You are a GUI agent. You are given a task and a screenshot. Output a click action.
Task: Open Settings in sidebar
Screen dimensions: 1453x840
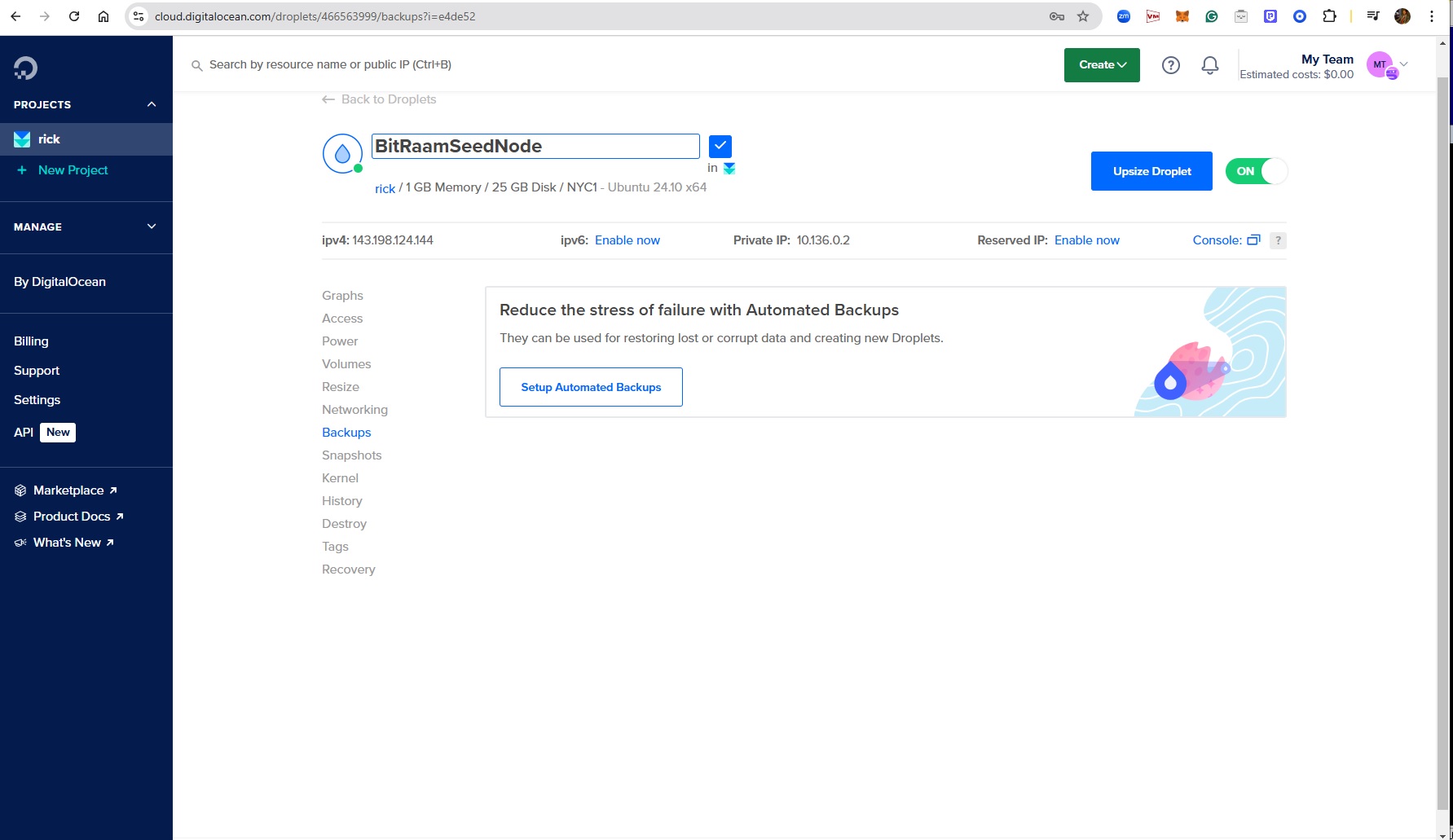click(x=37, y=400)
